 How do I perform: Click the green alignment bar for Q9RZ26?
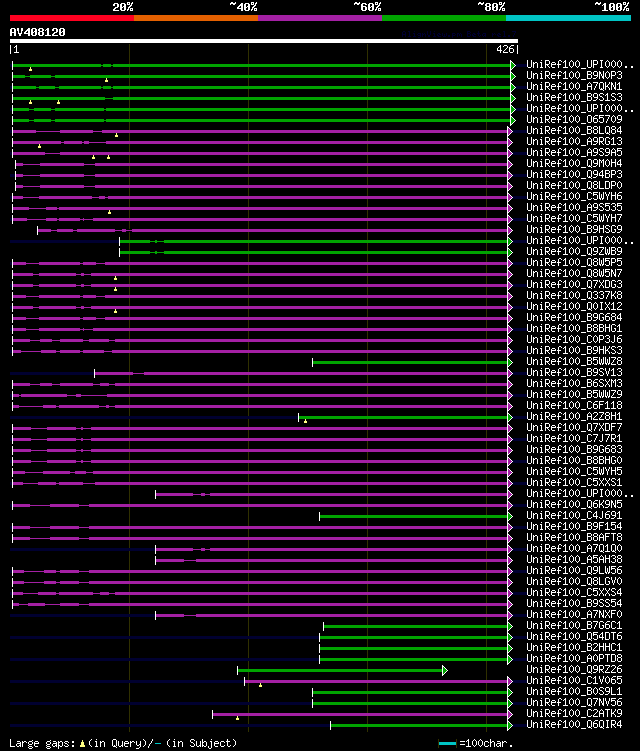[x=340, y=671]
